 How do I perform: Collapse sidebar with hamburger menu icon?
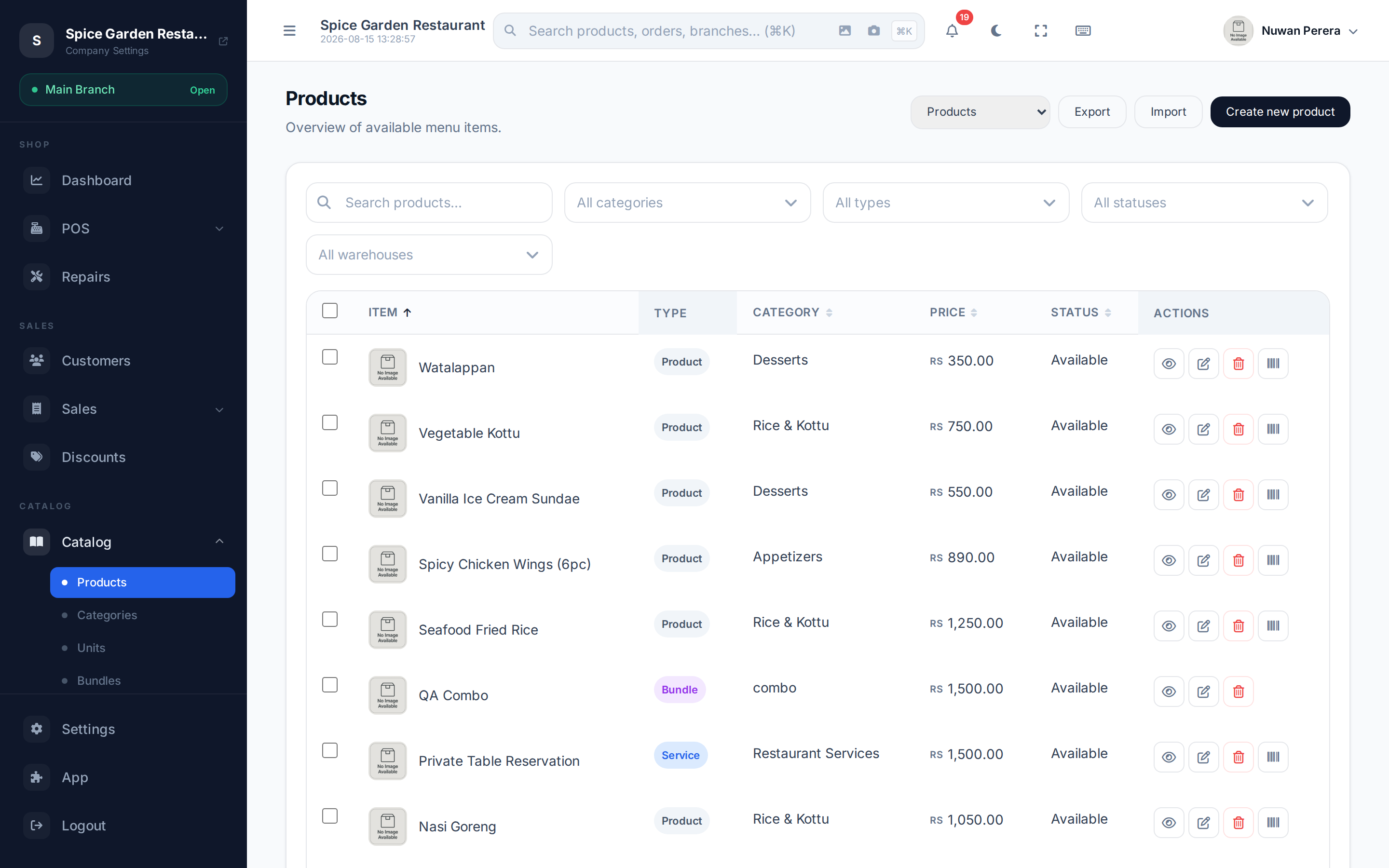click(289, 31)
